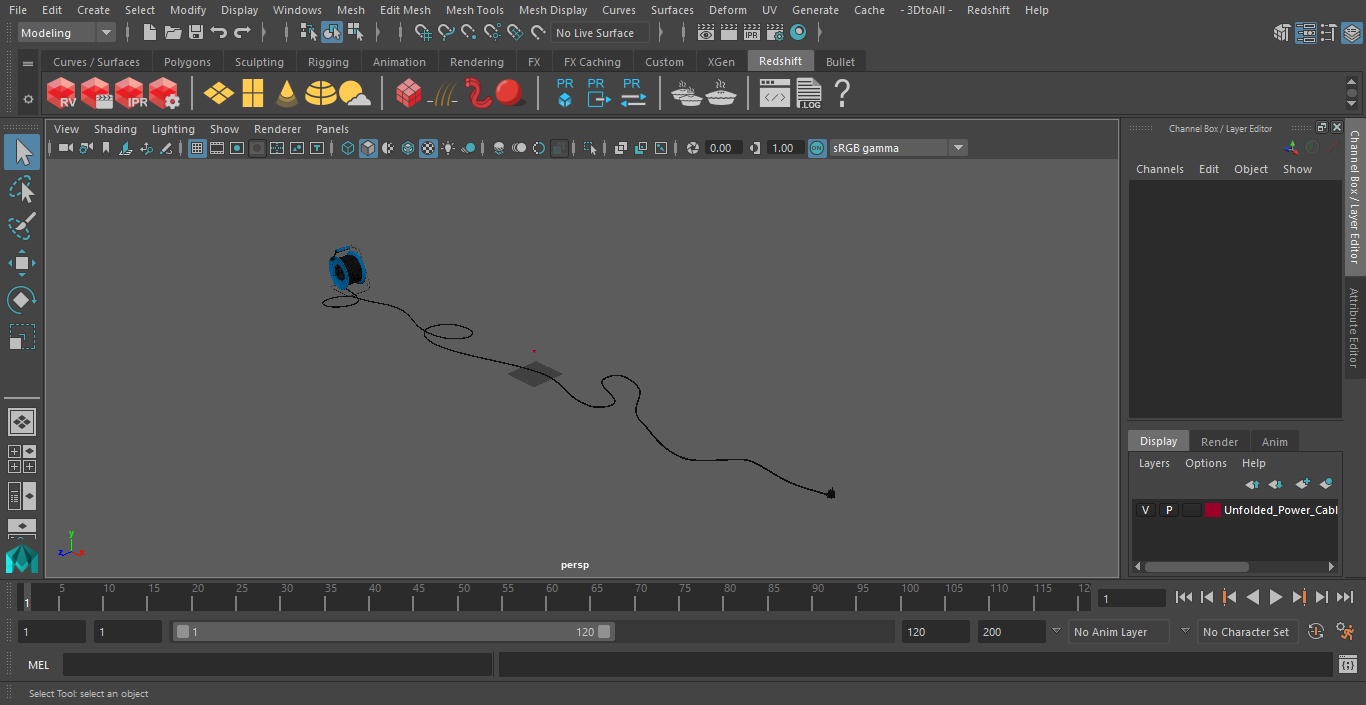
Task: Open the Layers menu in layer editor
Action: (1154, 463)
